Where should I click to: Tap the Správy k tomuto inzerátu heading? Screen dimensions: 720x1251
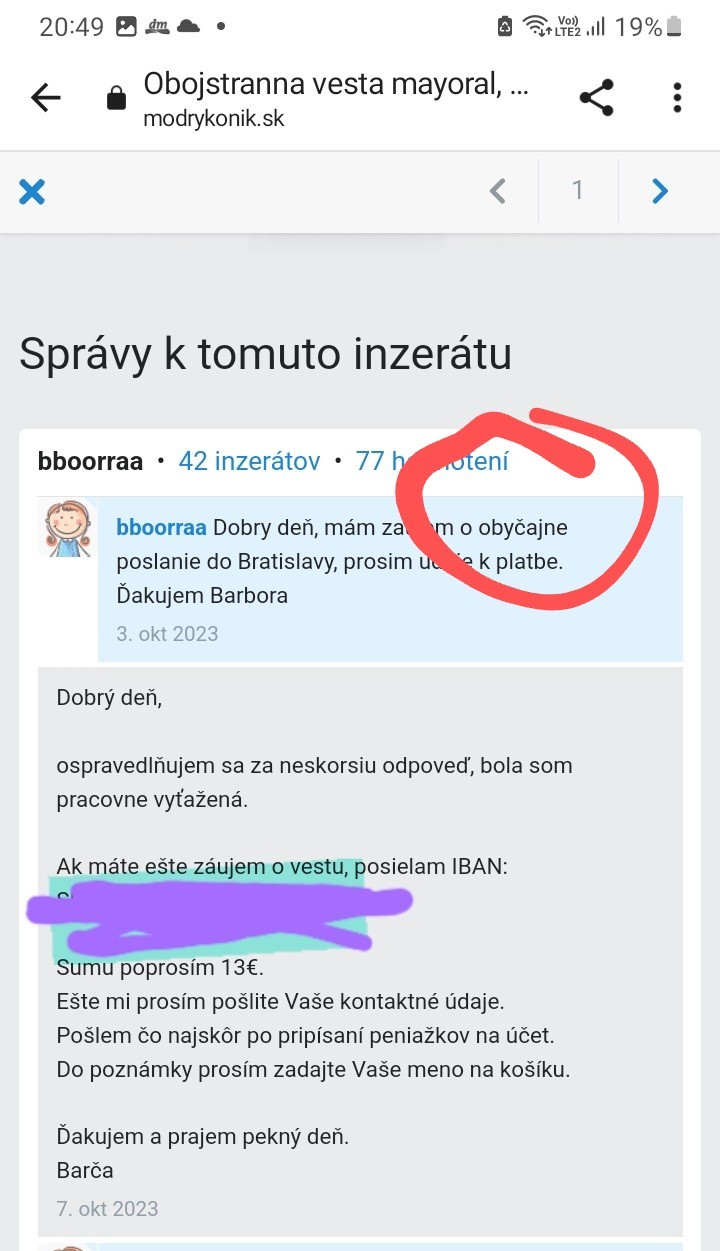[265, 354]
